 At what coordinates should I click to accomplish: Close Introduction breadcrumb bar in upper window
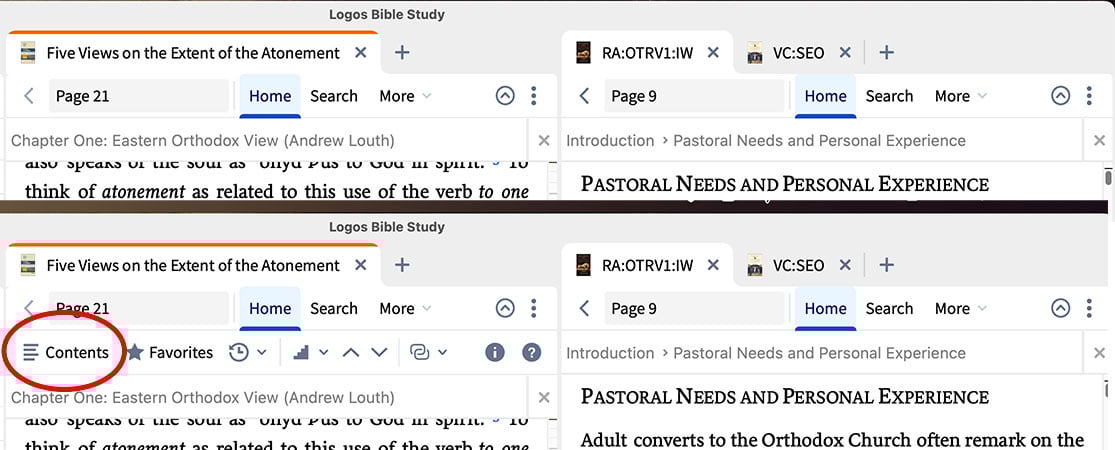tap(1099, 141)
